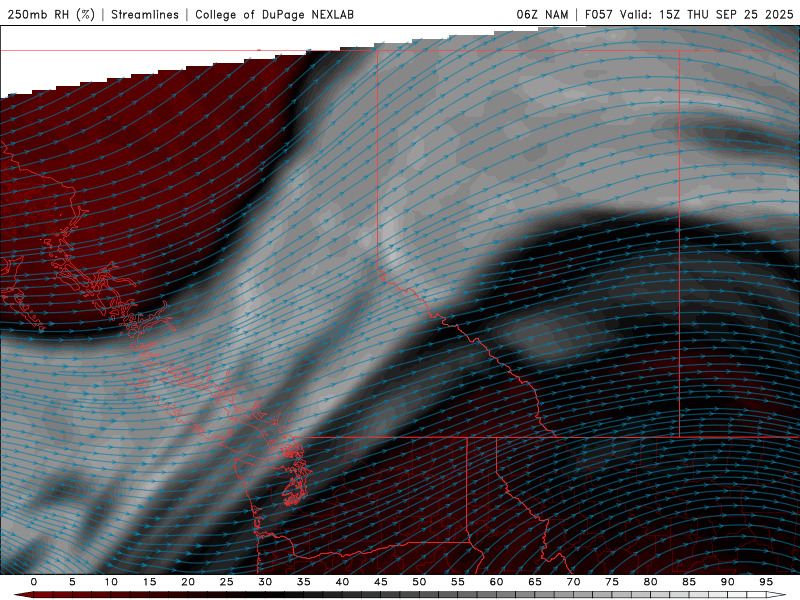Click the "06Z NAM" model run label

[542, 14]
